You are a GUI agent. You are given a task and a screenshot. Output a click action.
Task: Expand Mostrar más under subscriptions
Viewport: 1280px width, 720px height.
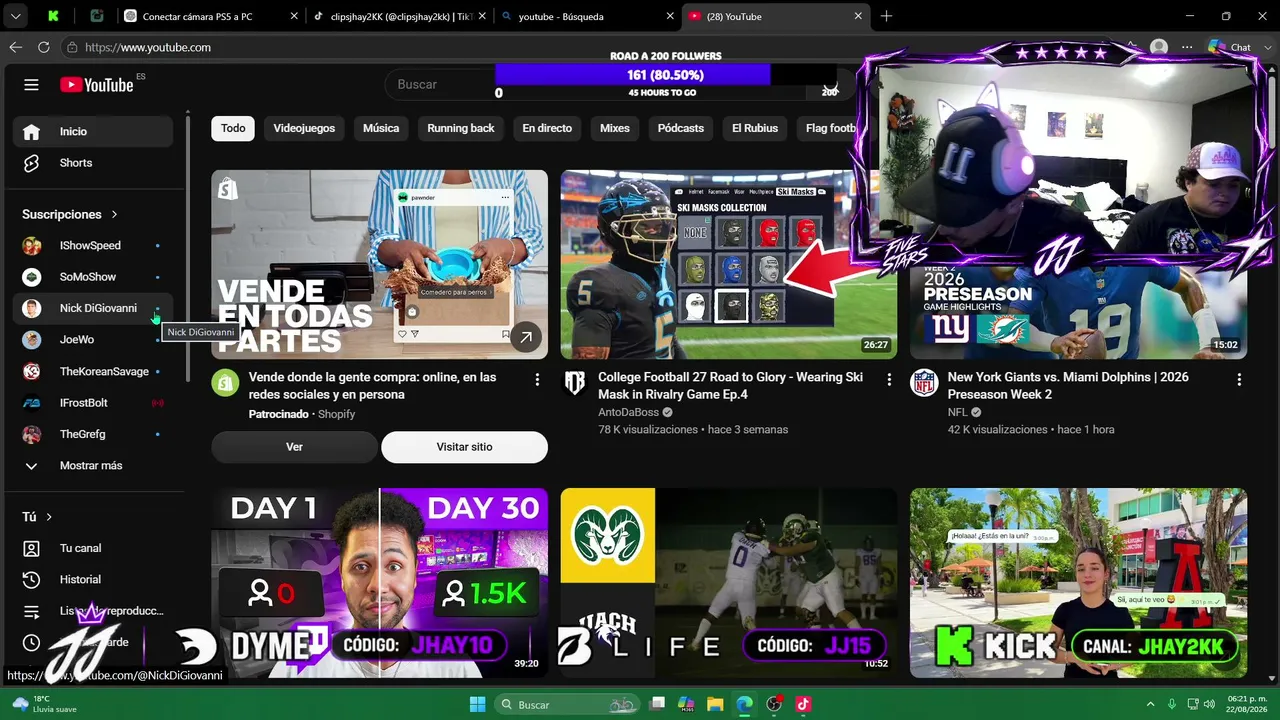pos(93,466)
